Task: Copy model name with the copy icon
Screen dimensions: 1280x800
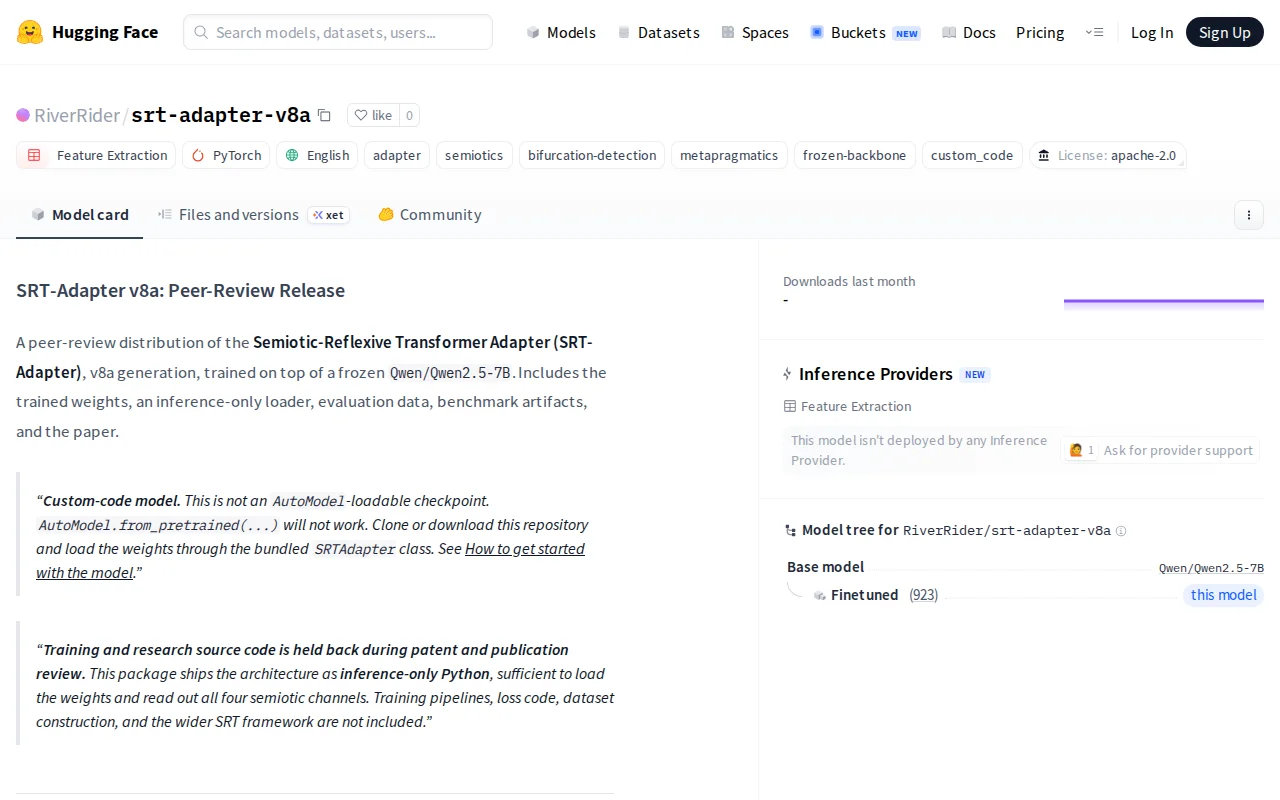Action: 324,115
